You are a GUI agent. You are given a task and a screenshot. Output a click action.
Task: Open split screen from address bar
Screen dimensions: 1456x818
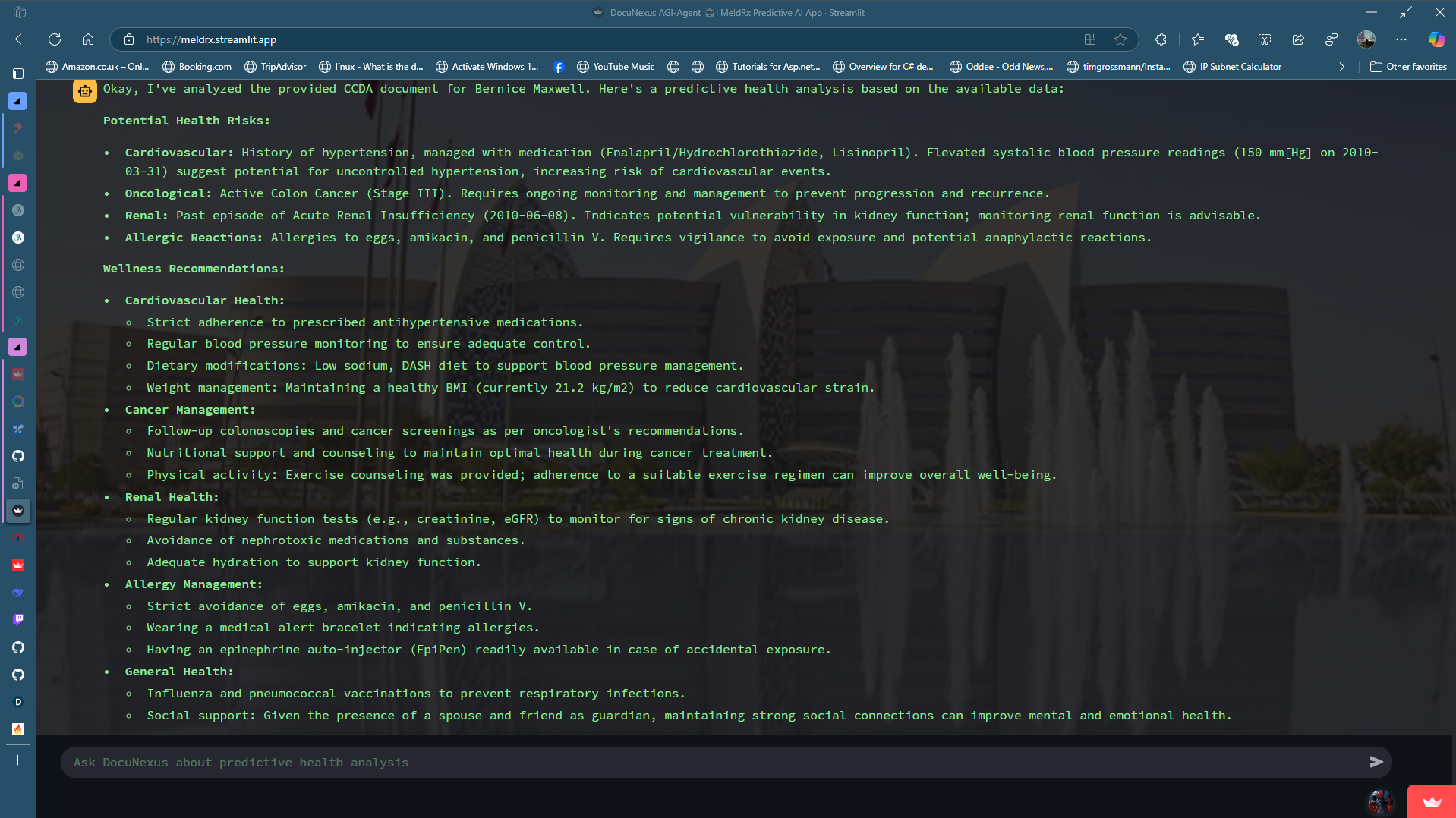[x=1090, y=39]
